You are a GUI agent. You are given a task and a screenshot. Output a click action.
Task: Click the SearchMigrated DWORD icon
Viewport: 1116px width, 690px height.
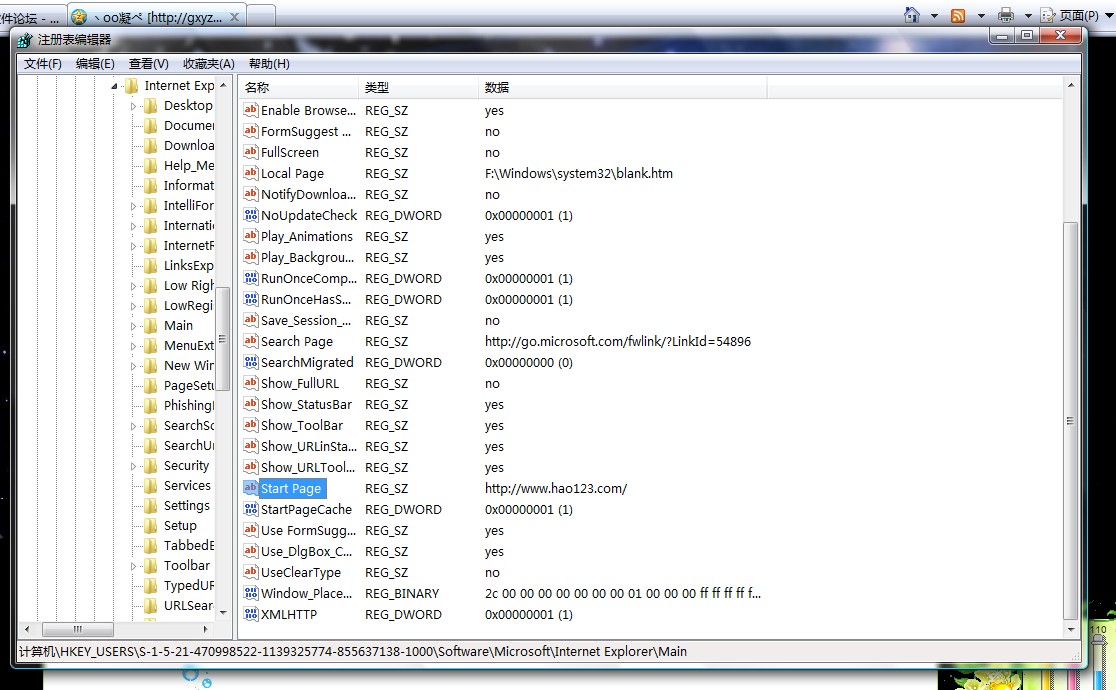pos(251,362)
